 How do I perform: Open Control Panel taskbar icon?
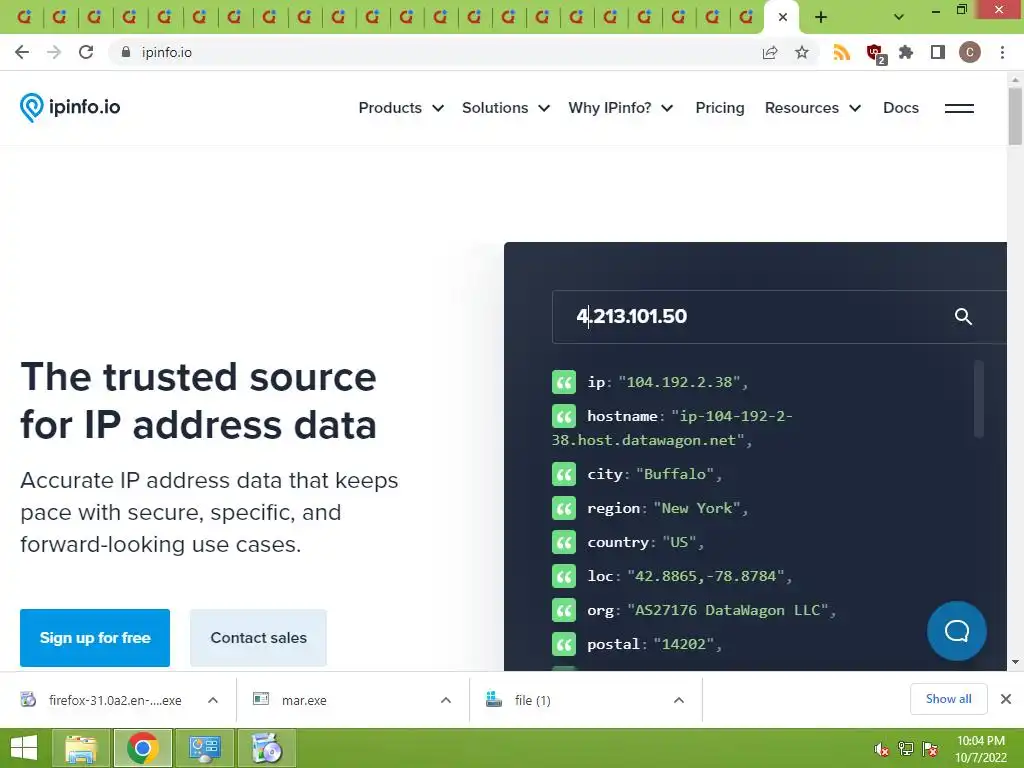point(204,748)
